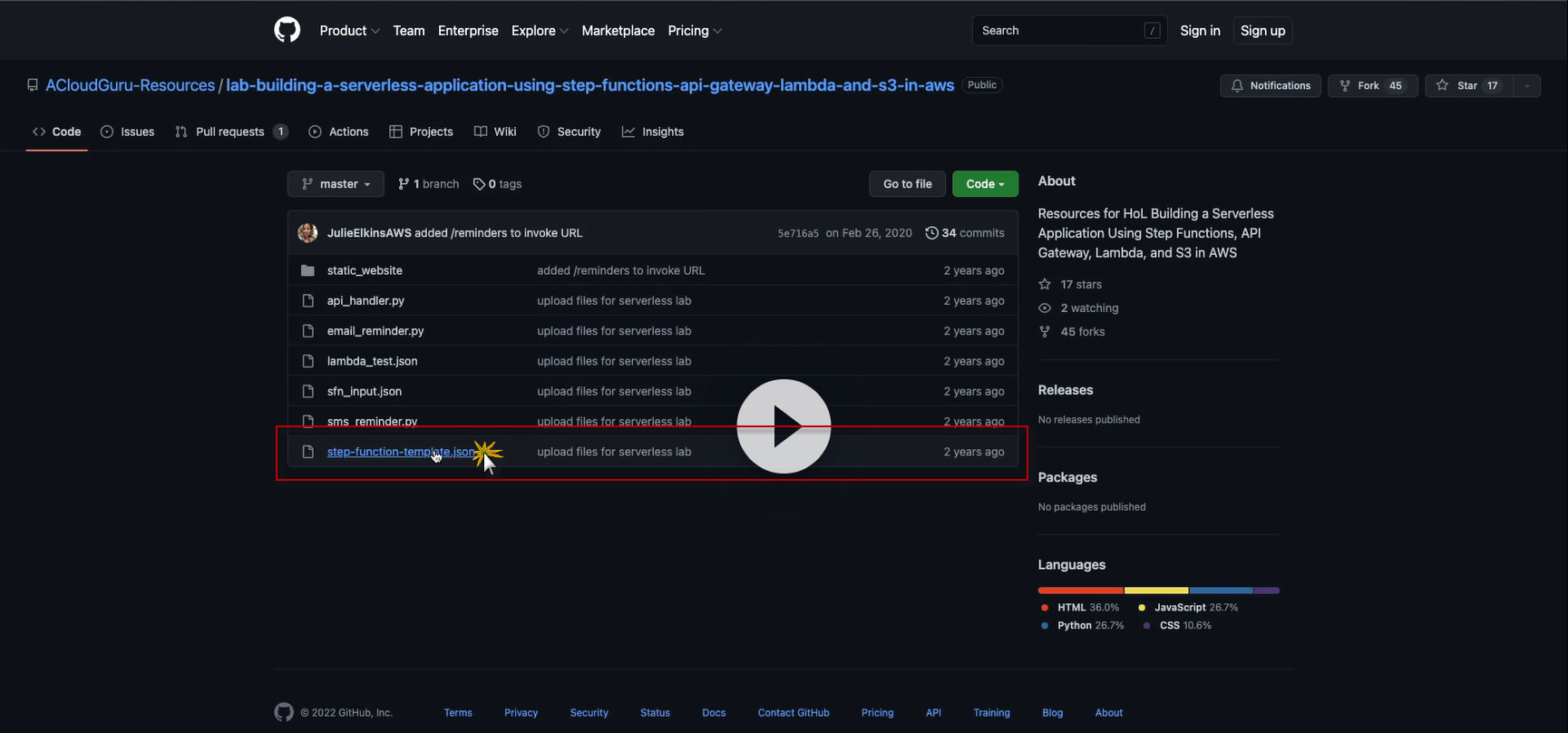The height and width of the screenshot is (733, 1568).
Task: View the 0 tags list
Action: (497, 184)
